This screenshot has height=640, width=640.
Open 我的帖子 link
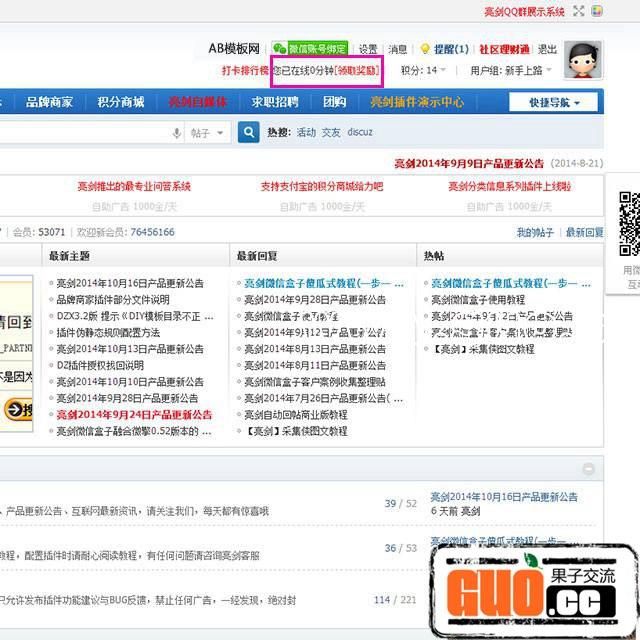pos(535,232)
